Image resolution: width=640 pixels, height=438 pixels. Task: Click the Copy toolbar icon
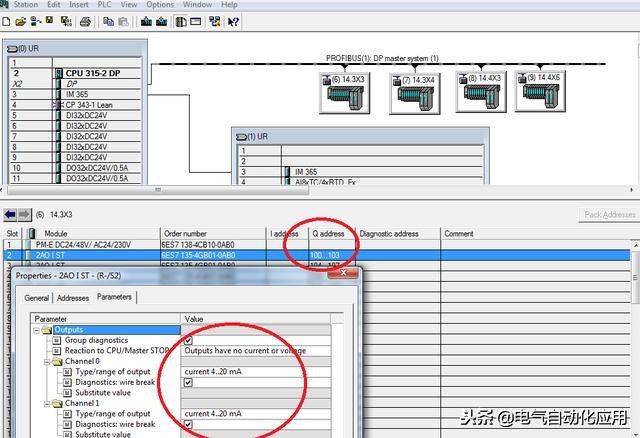(106, 20)
